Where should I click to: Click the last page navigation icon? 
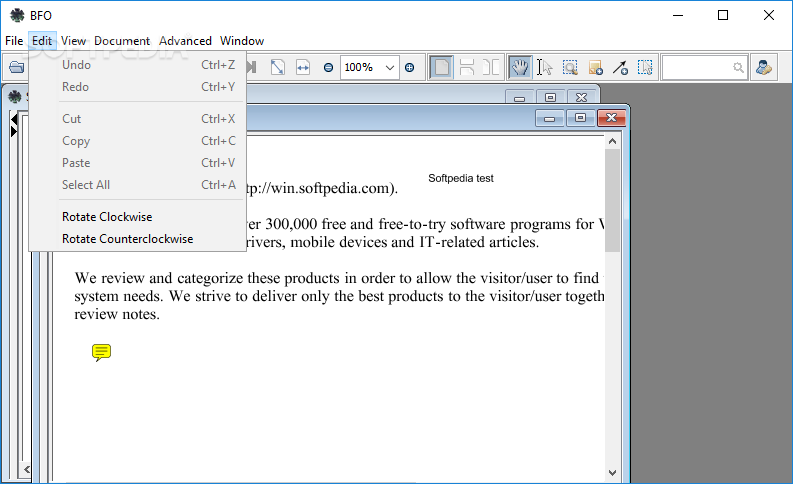coord(252,67)
